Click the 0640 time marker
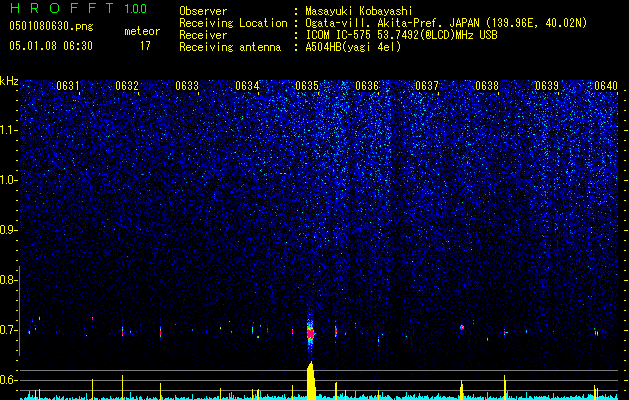Screen dimensions: 629x400 pyautogui.click(x=606, y=86)
